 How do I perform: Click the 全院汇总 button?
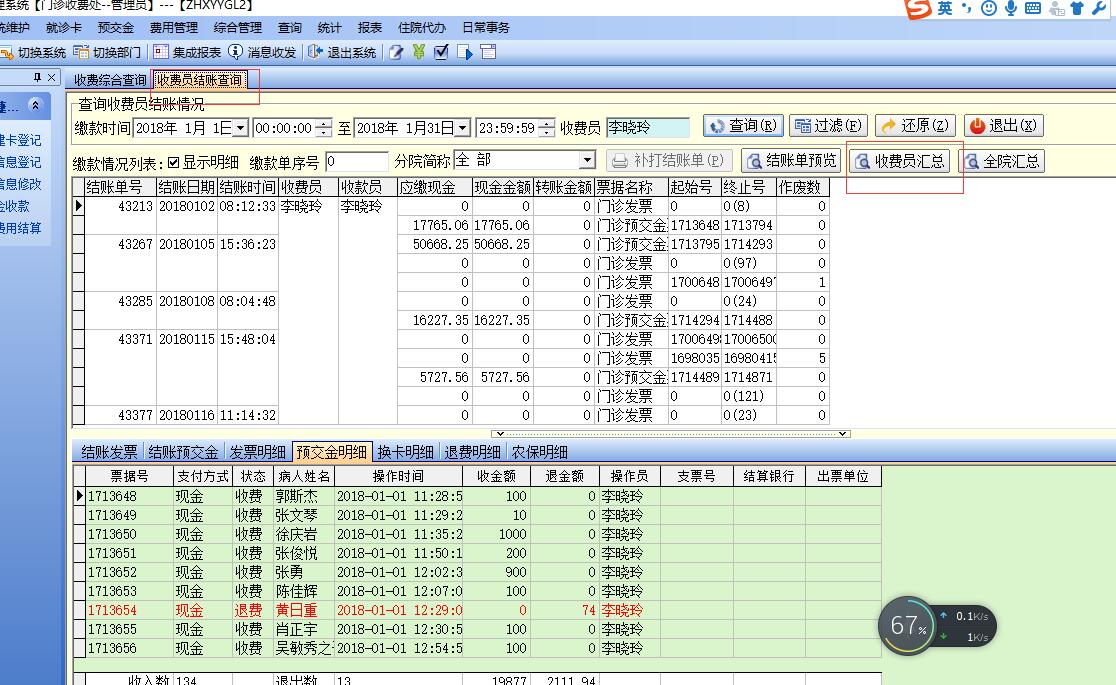pyautogui.click(x=1001, y=161)
